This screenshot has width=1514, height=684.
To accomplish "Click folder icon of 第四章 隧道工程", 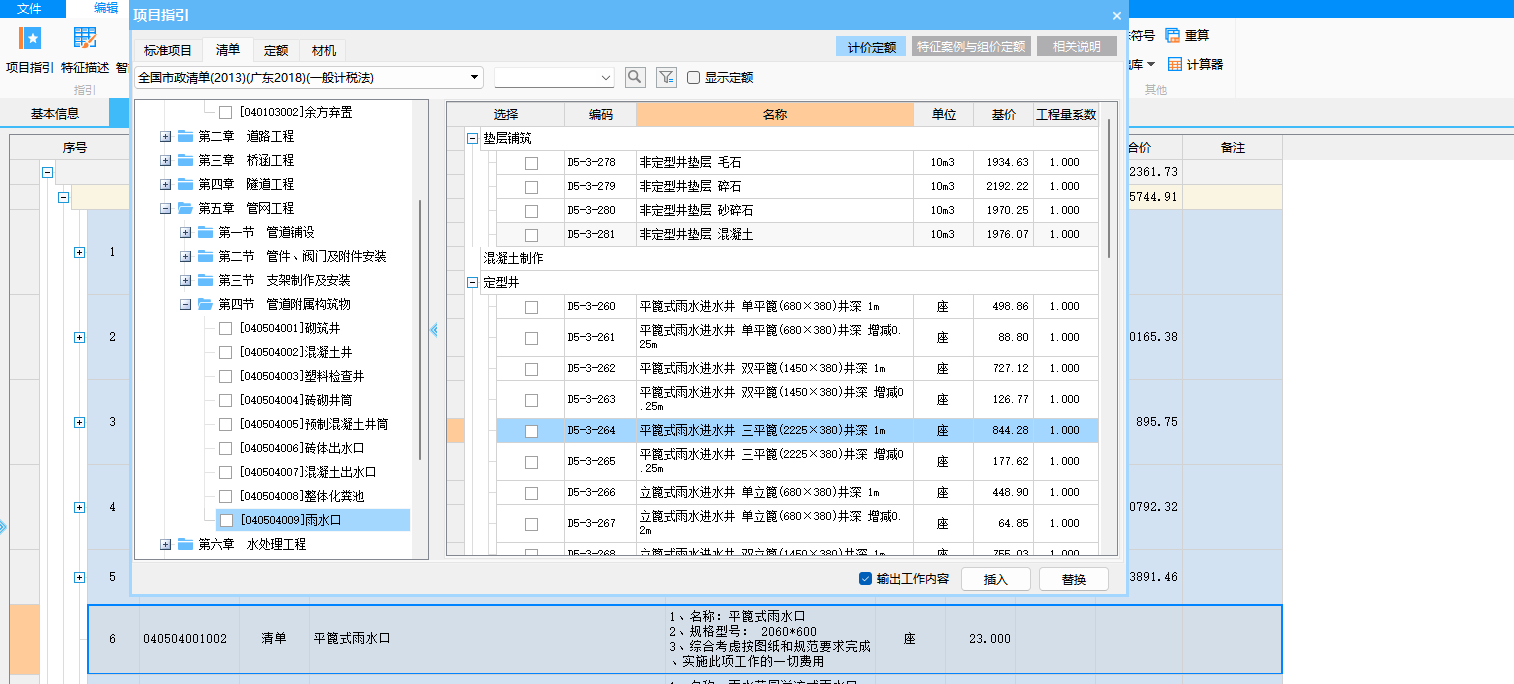I will pos(186,184).
